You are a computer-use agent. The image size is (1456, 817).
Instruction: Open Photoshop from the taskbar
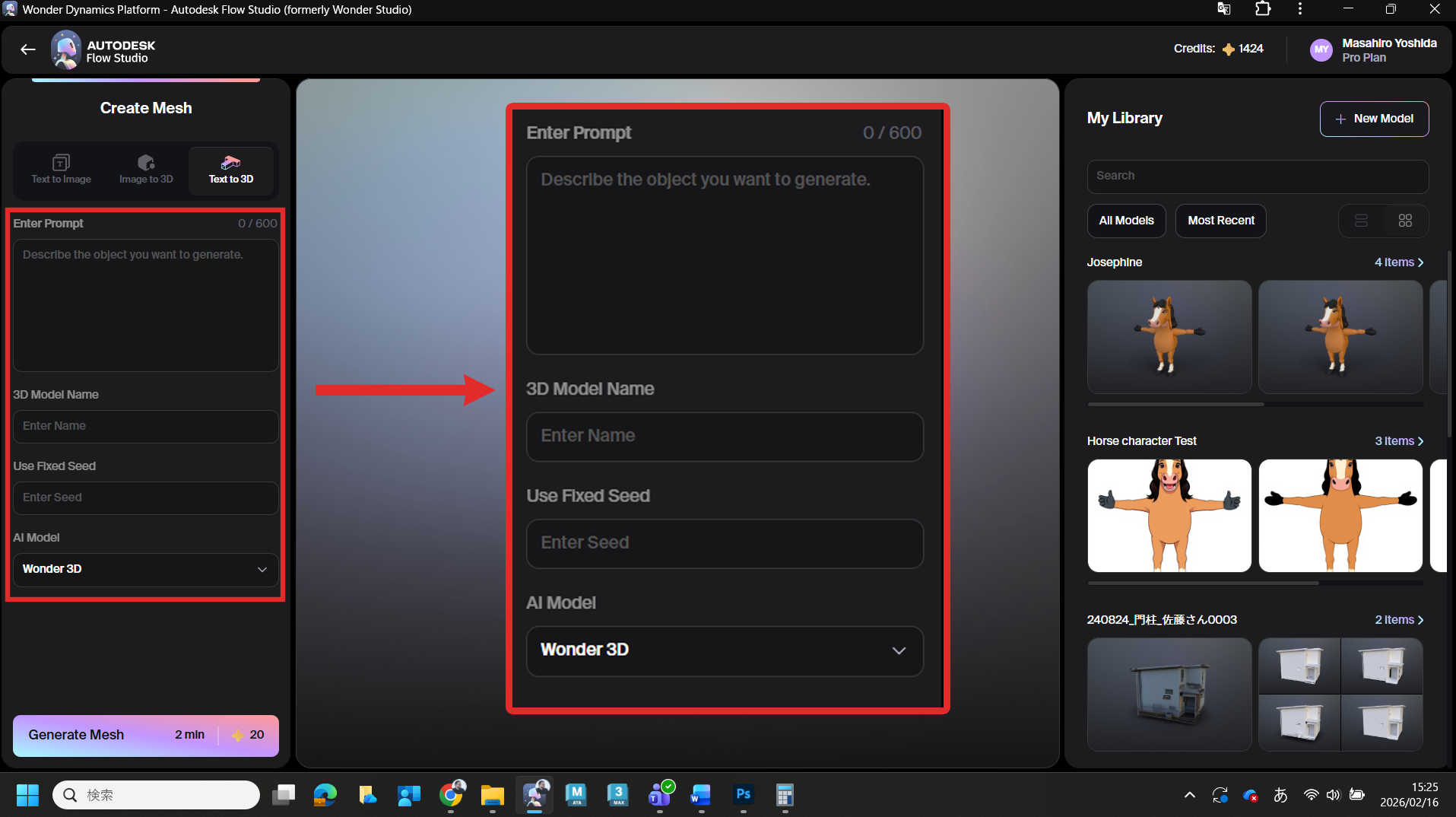pyautogui.click(x=743, y=795)
